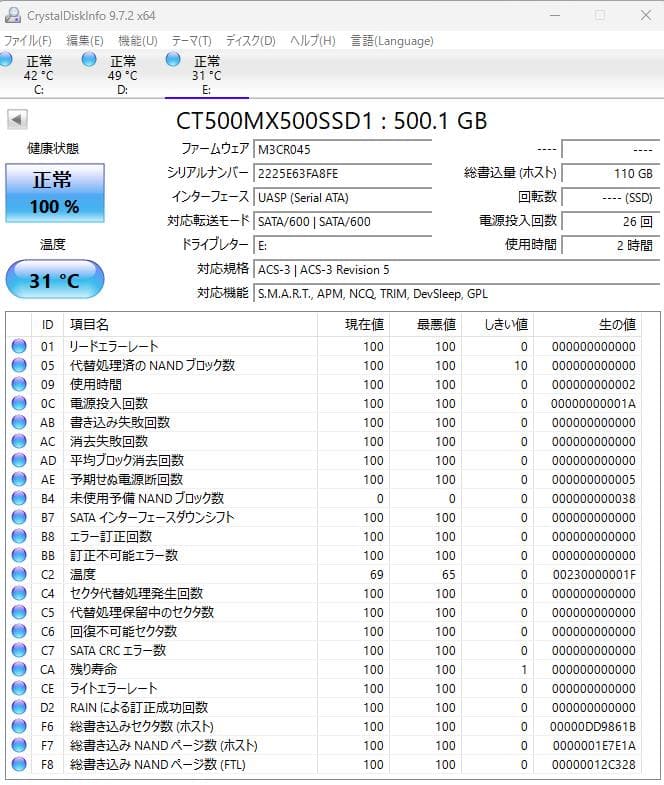Click status icon of row D2 RAIN による訂正成功回数
Image resolution: width=664 pixels, height=785 pixels.
tap(19, 707)
